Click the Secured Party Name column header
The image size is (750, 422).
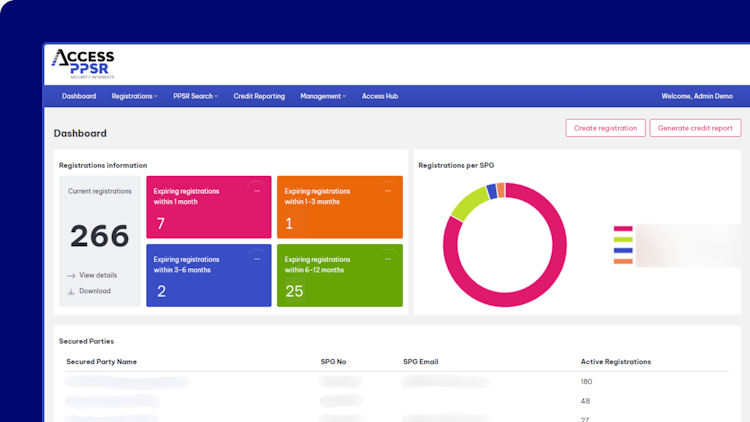[101, 362]
